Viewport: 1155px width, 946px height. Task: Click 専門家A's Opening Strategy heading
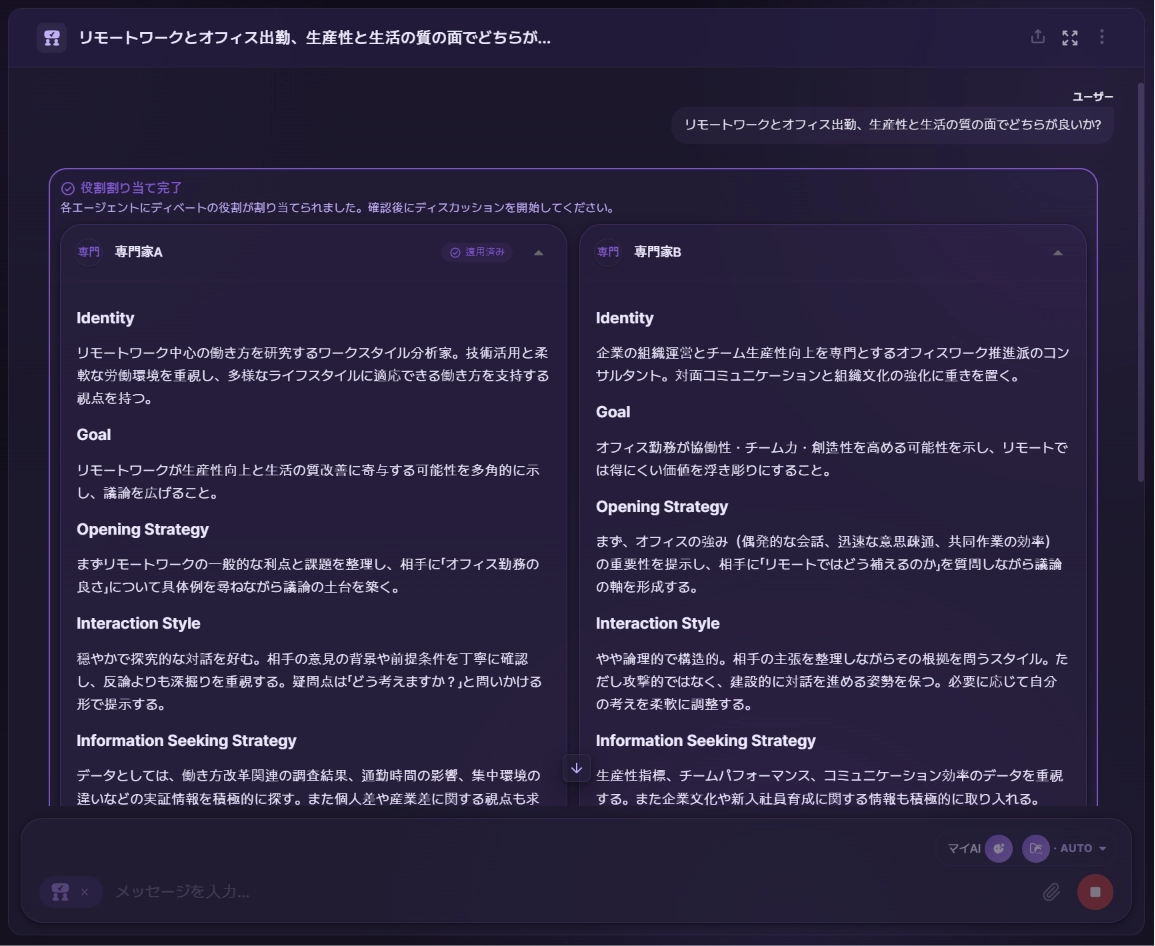[143, 530]
